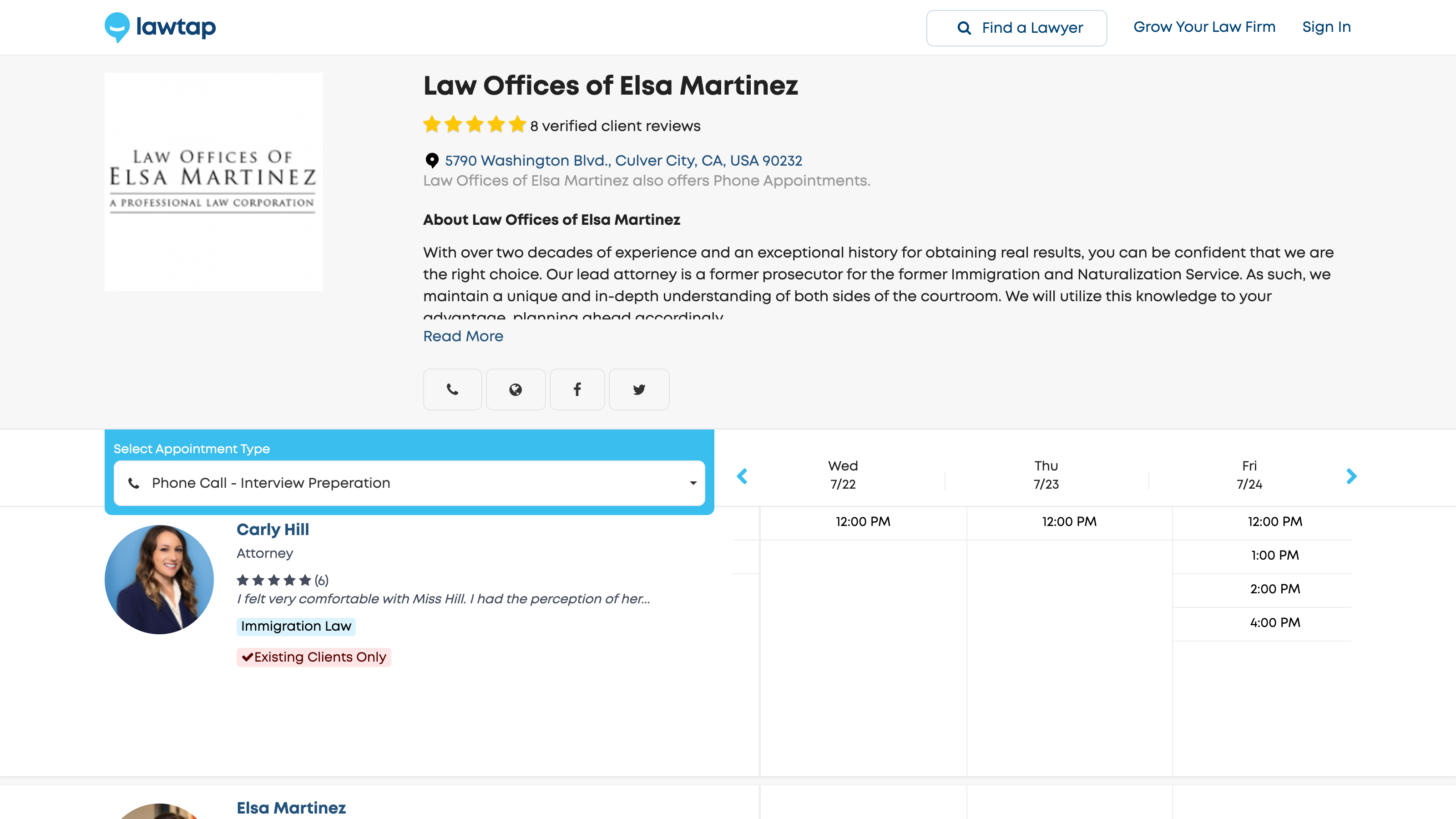Visit the firm's website globe icon
1456x819 pixels.
[516, 389]
